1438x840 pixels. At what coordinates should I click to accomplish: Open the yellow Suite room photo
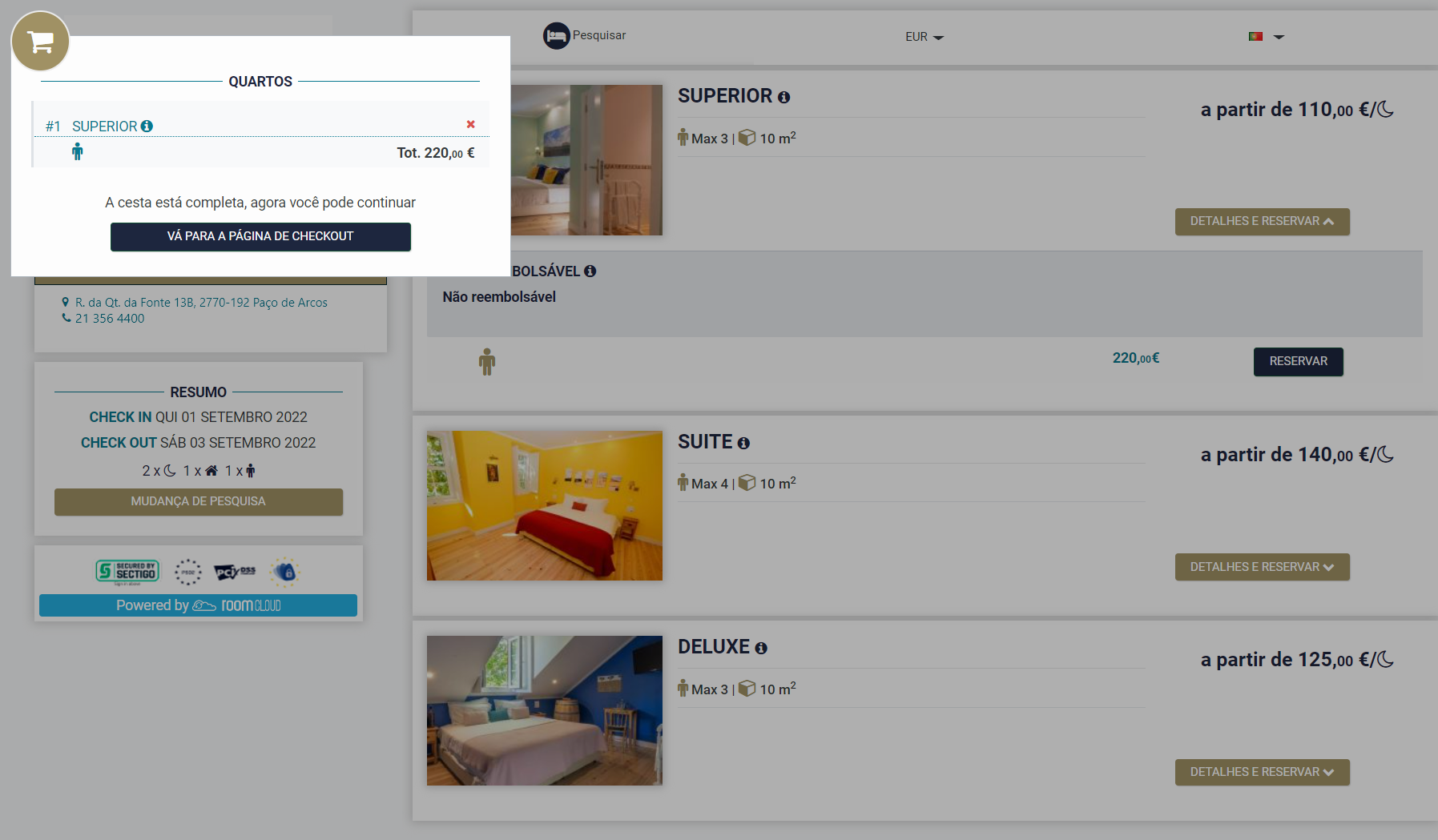tap(544, 505)
